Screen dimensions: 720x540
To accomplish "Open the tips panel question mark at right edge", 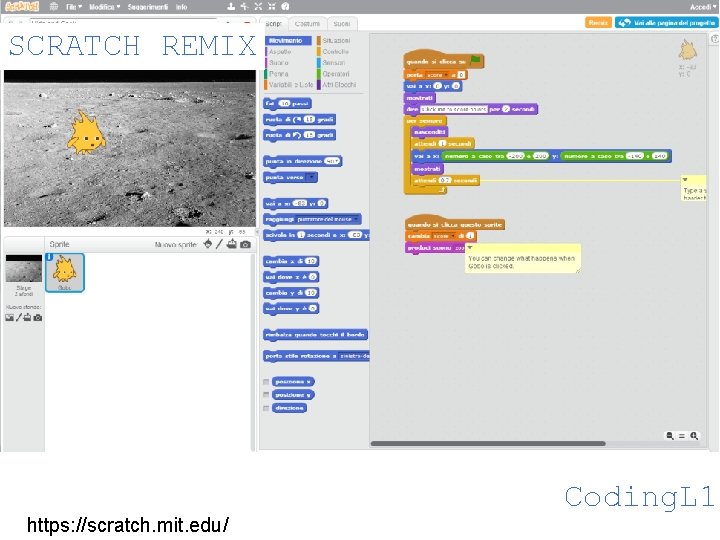I will pyautogui.click(x=715, y=39).
